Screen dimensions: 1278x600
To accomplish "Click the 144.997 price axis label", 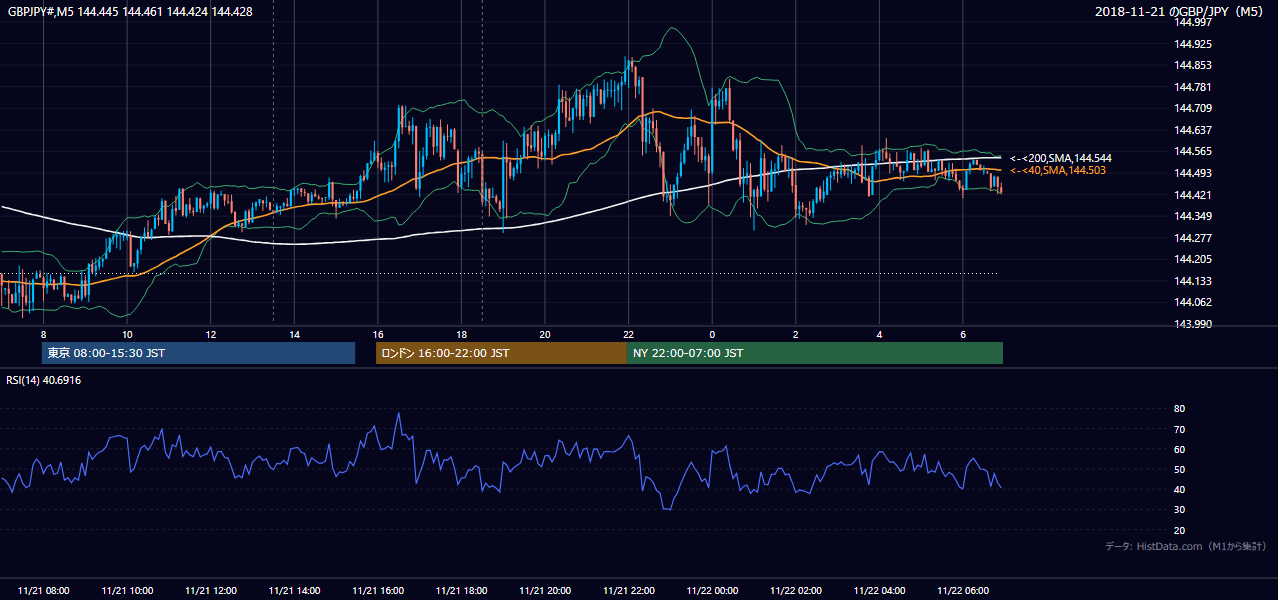I will [x=1193, y=23].
